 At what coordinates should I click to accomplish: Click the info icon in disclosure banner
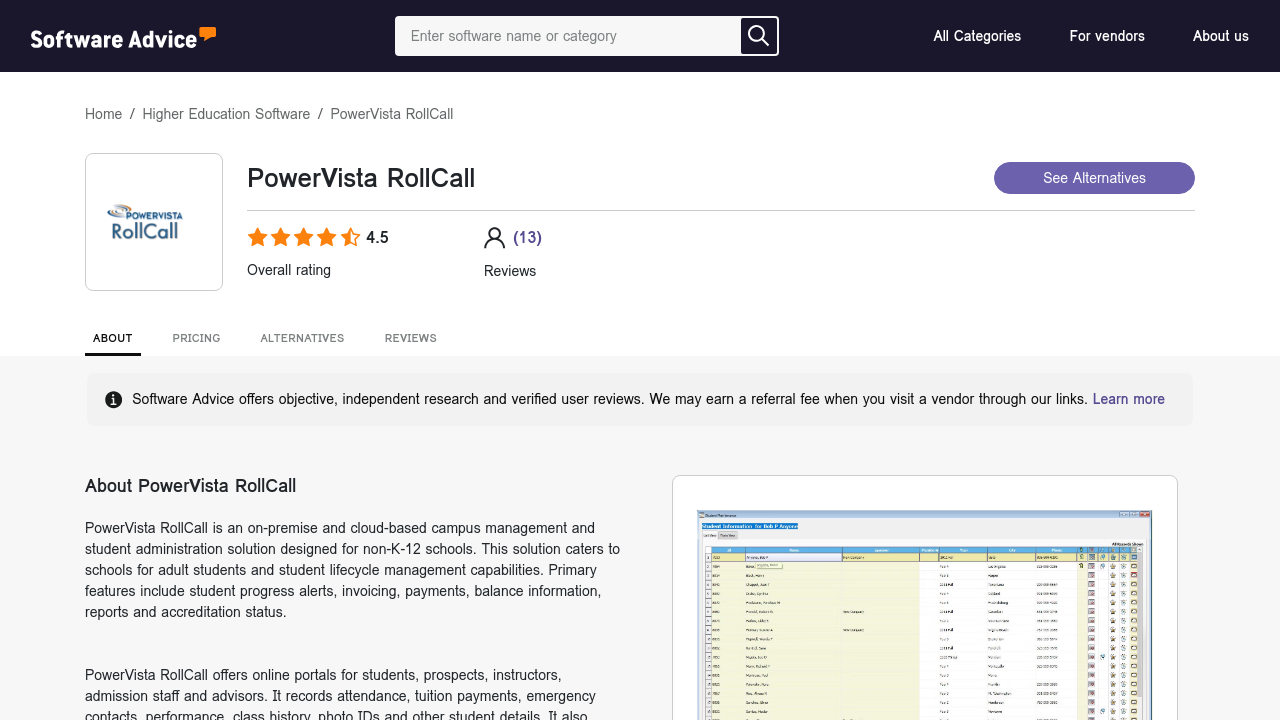pos(114,400)
